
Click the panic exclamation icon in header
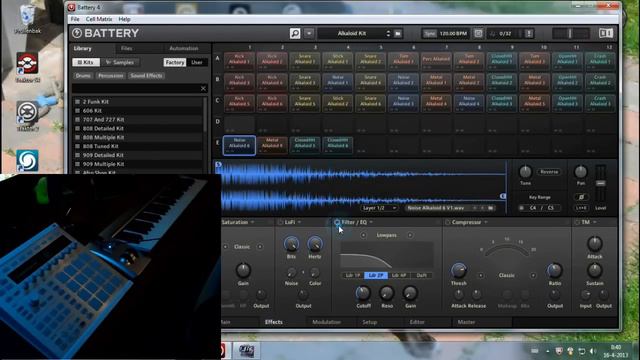pyautogui.click(x=529, y=33)
